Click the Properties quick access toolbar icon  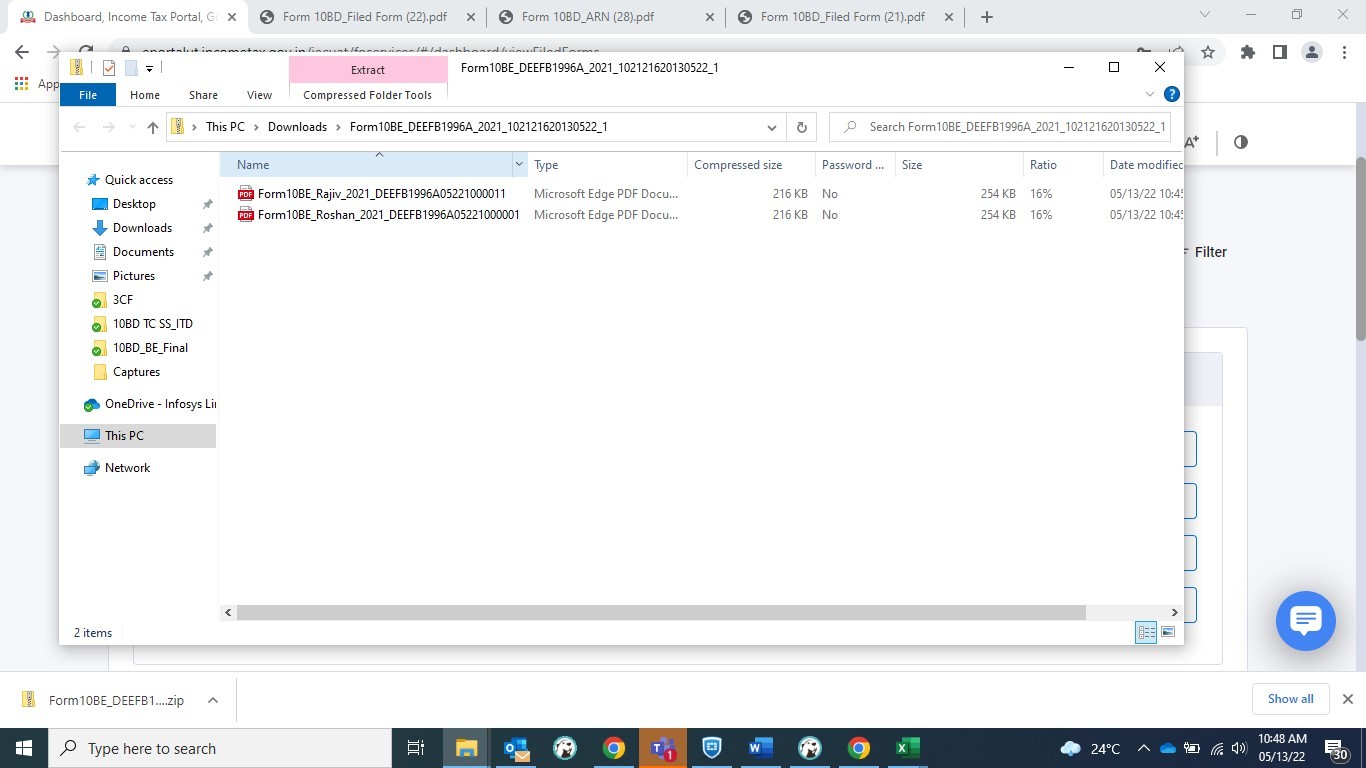point(109,68)
